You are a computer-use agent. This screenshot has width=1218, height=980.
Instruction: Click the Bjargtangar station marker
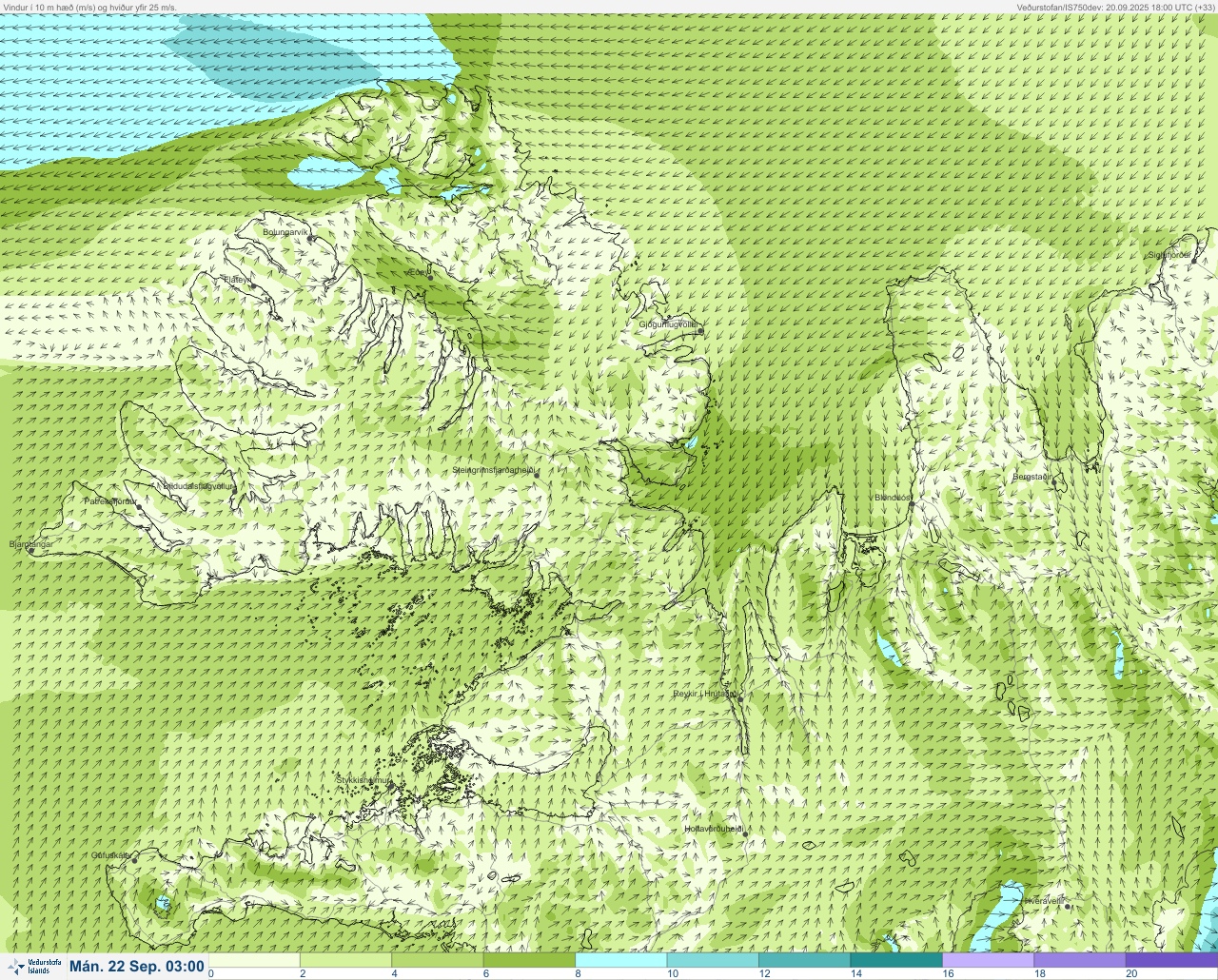[x=32, y=550]
